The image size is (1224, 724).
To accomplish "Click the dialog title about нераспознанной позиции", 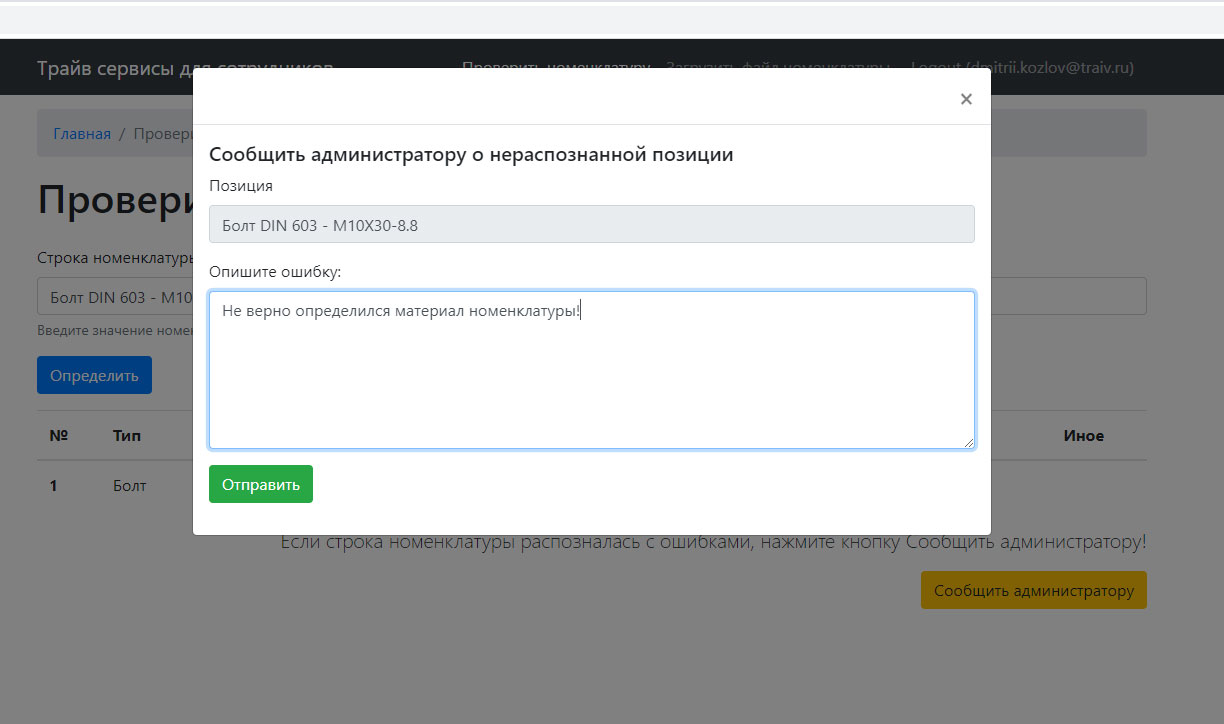I will [x=471, y=155].
